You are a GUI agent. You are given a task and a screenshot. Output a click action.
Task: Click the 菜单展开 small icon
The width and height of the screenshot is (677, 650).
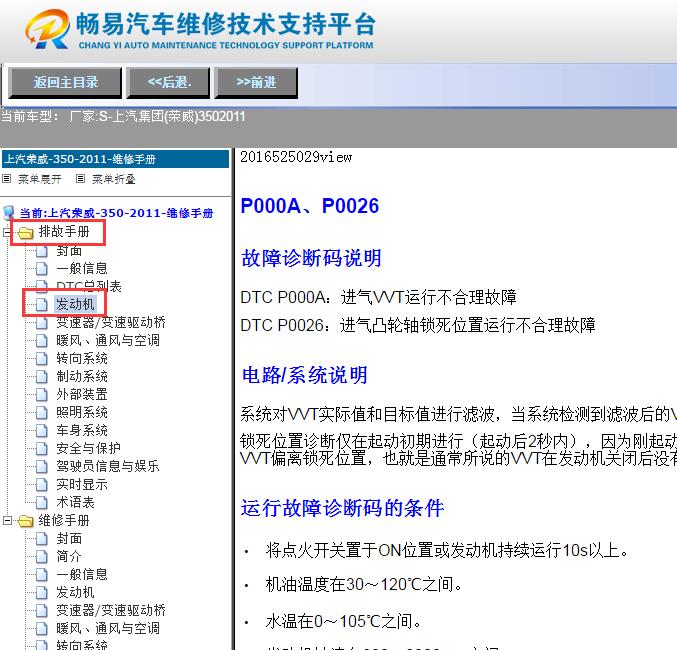(x=6, y=178)
